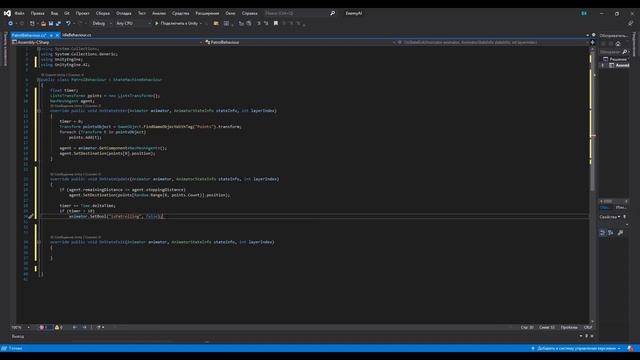
Task: Click the Вывод panel title
Action: 18,336
